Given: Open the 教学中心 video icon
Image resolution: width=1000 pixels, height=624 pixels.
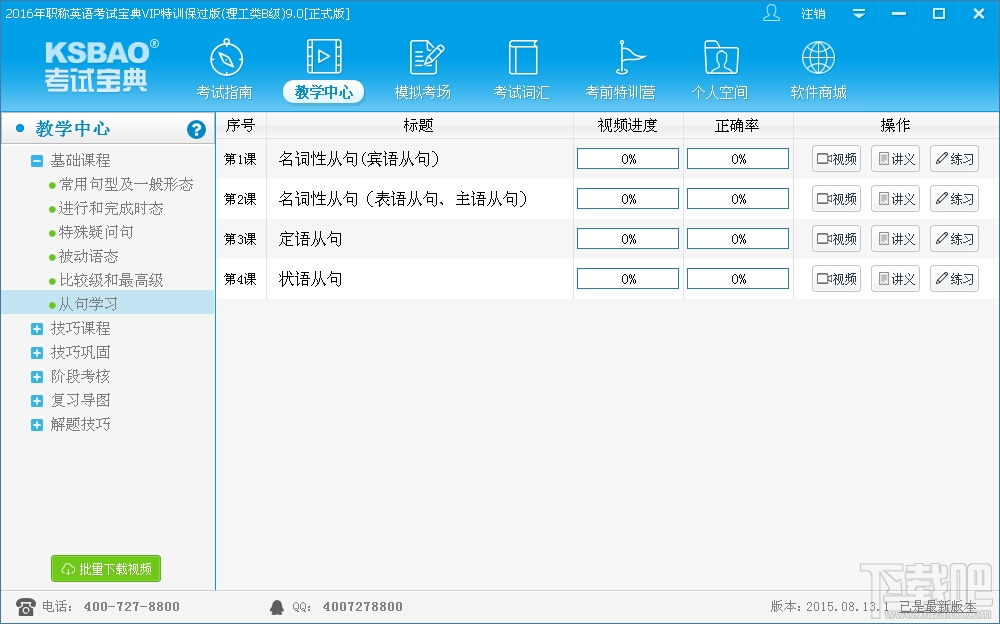Looking at the screenshot, I should 324,57.
